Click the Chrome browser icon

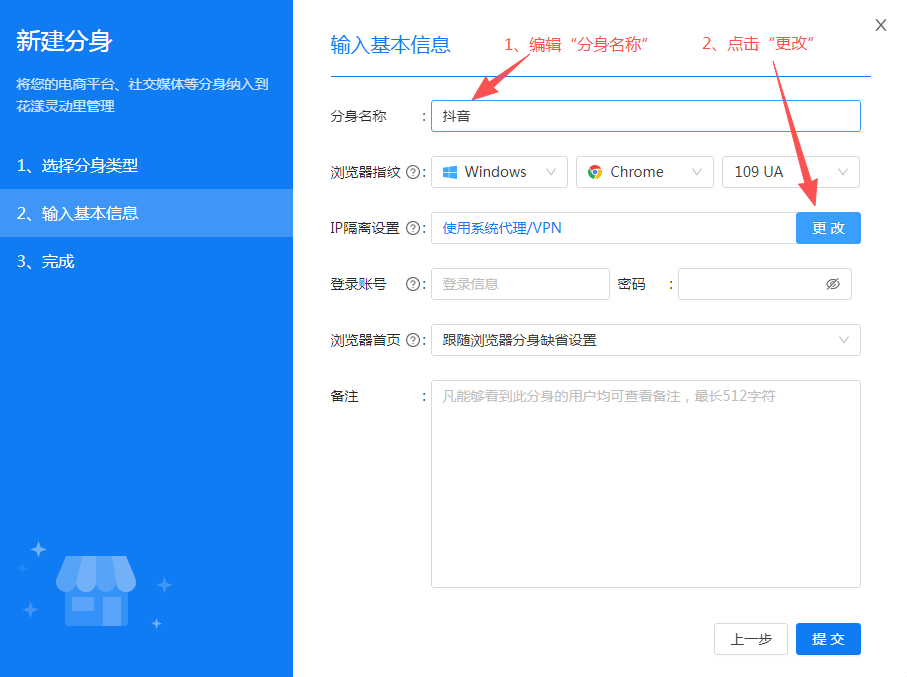[597, 171]
